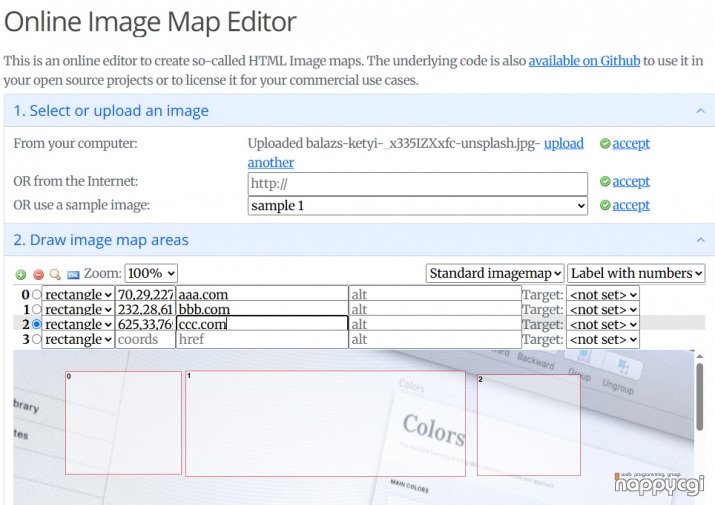Open Target dropdown for area 0
The width and height of the screenshot is (715, 505).
coord(603,294)
